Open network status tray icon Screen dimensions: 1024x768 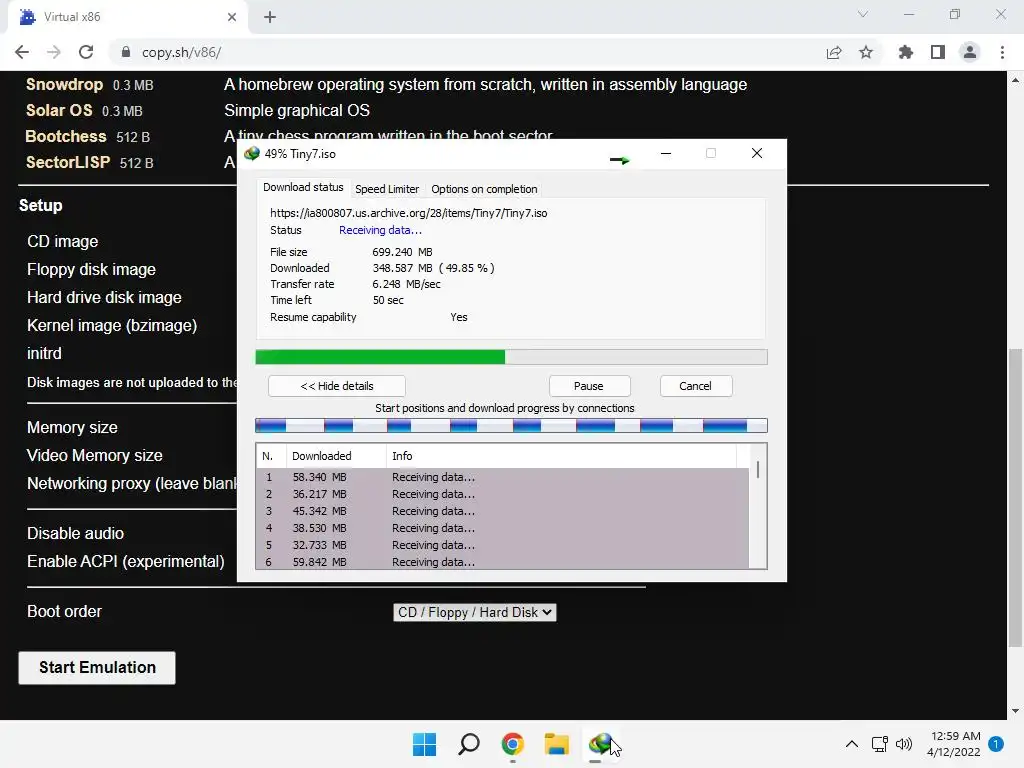pos(880,744)
